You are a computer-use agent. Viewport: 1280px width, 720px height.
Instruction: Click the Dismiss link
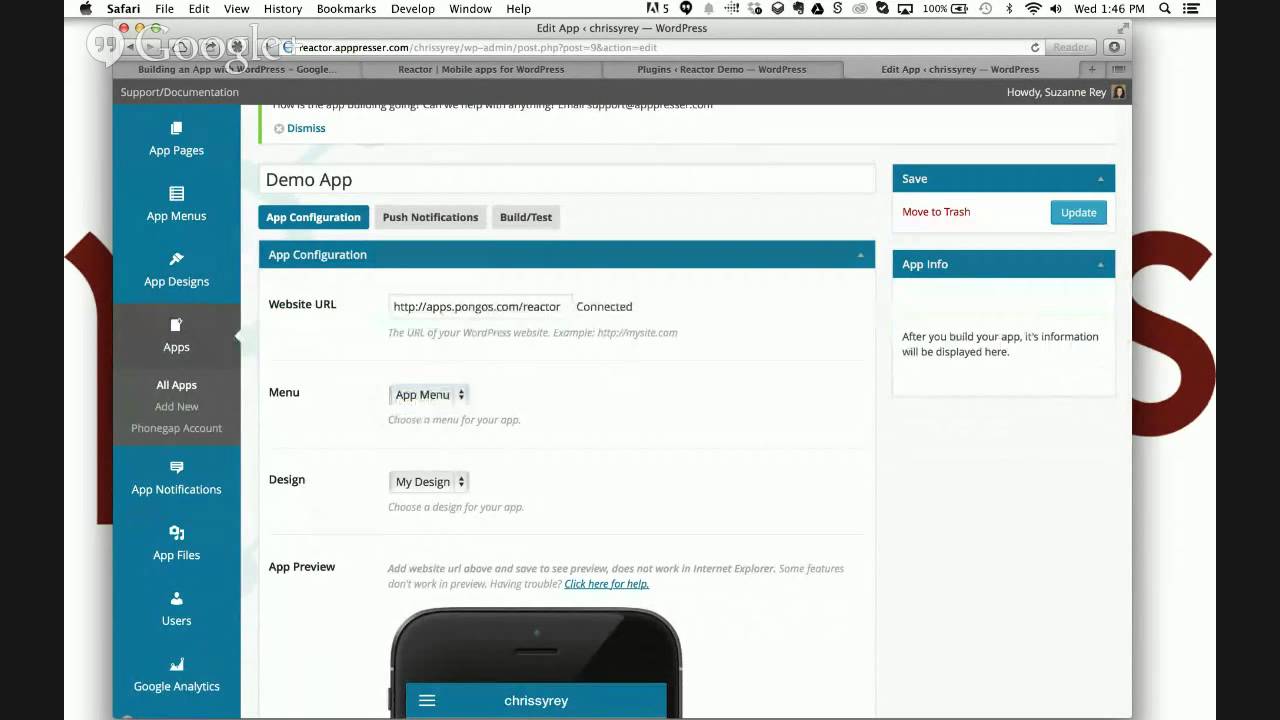point(306,128)
